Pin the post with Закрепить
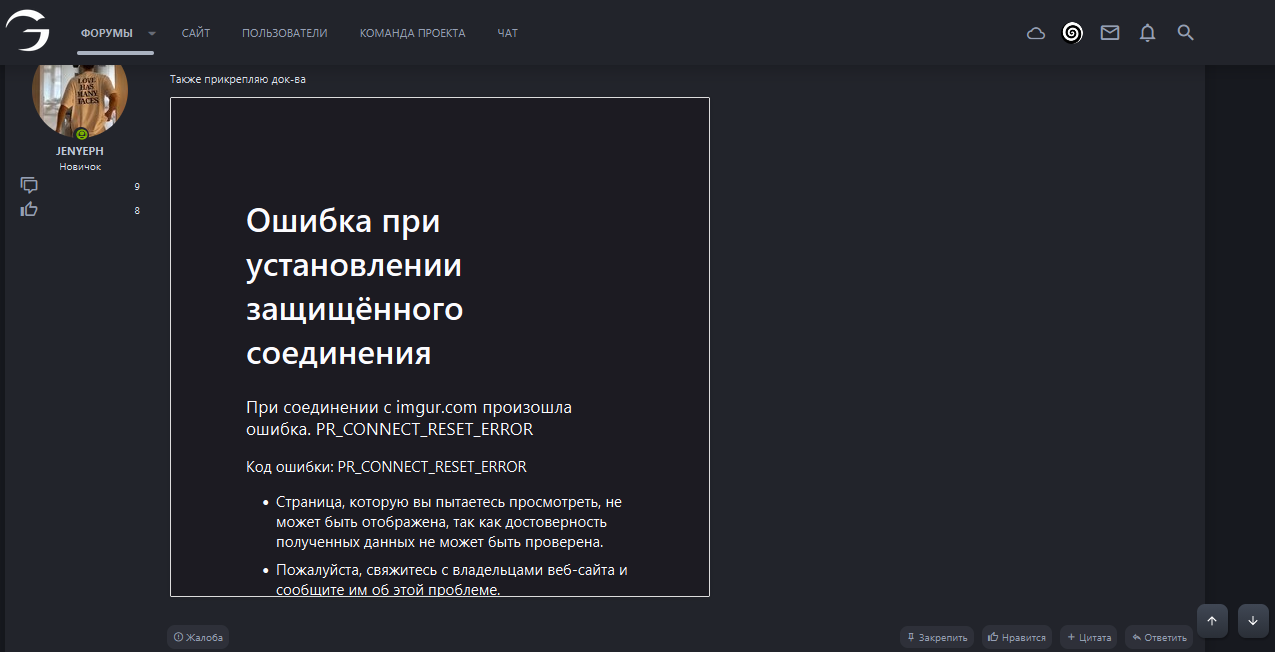 [937, 637]
